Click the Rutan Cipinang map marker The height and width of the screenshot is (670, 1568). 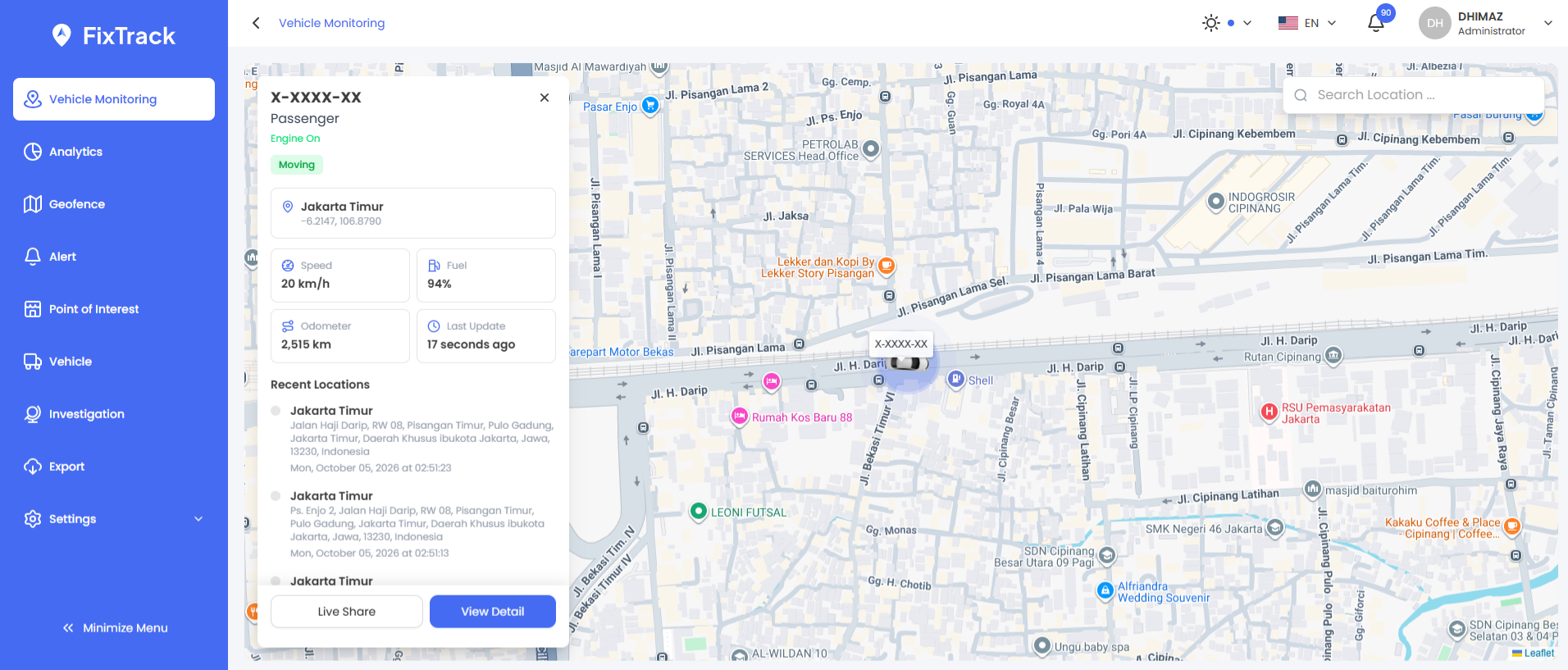pyautogui.click(x=1334, y=356)
